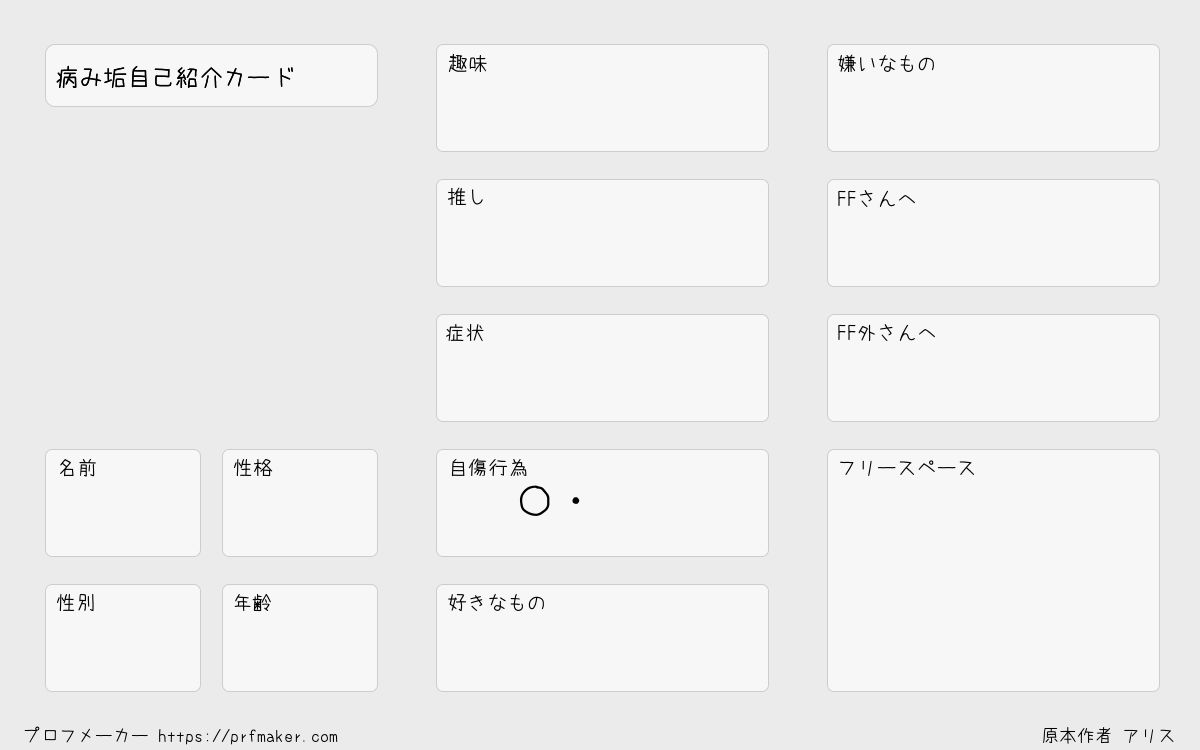Click the プロフメーカー label text
The width and height of the screenshot is (1200, 750).
[x=86, y=736]
